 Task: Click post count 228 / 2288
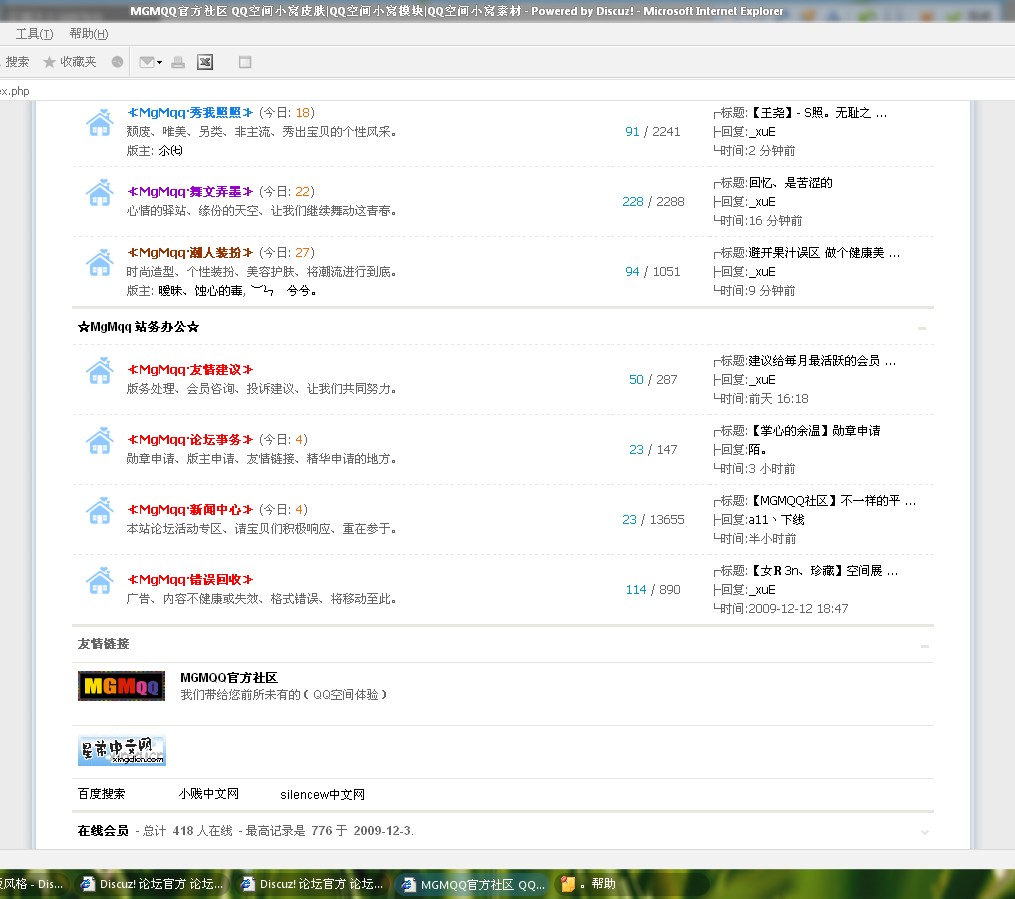[653, 201]
